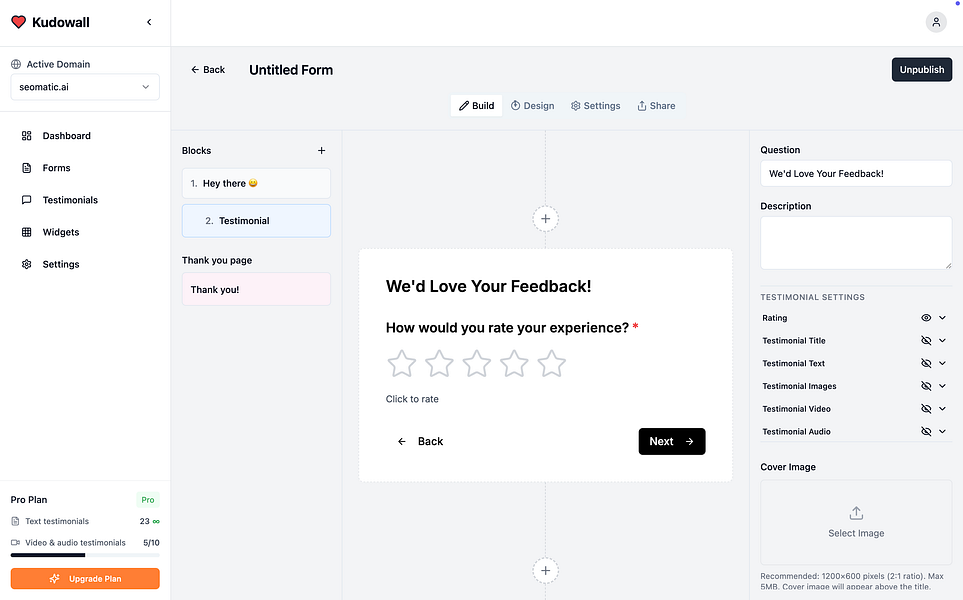The height and width of the screenshot is (600, 963).
Task: Open the Active Domain dropdown
Action: click(85, 87)
